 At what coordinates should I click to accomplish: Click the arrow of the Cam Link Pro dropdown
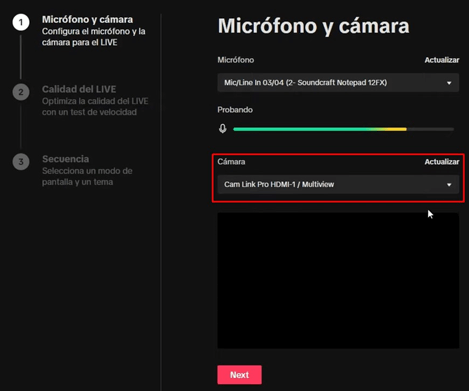[449, 185]
